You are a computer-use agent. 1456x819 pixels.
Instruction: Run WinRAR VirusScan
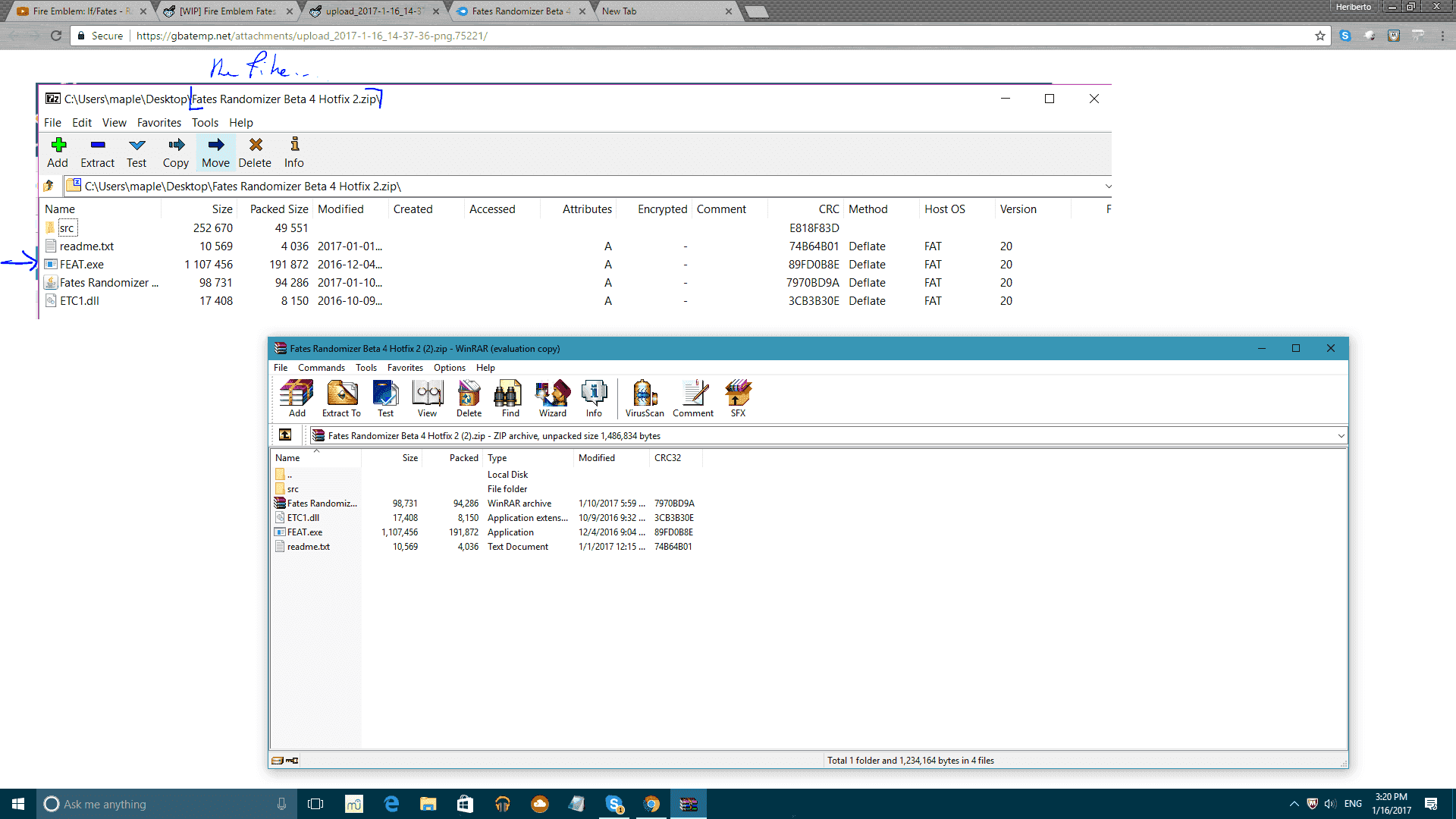(645, 398)
